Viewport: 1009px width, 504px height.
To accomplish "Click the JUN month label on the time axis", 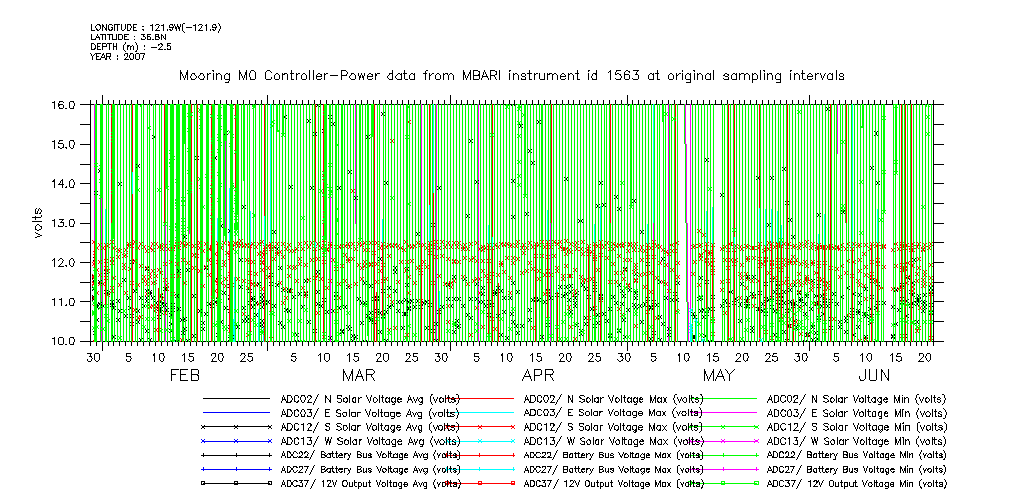I will click(875, 375).
